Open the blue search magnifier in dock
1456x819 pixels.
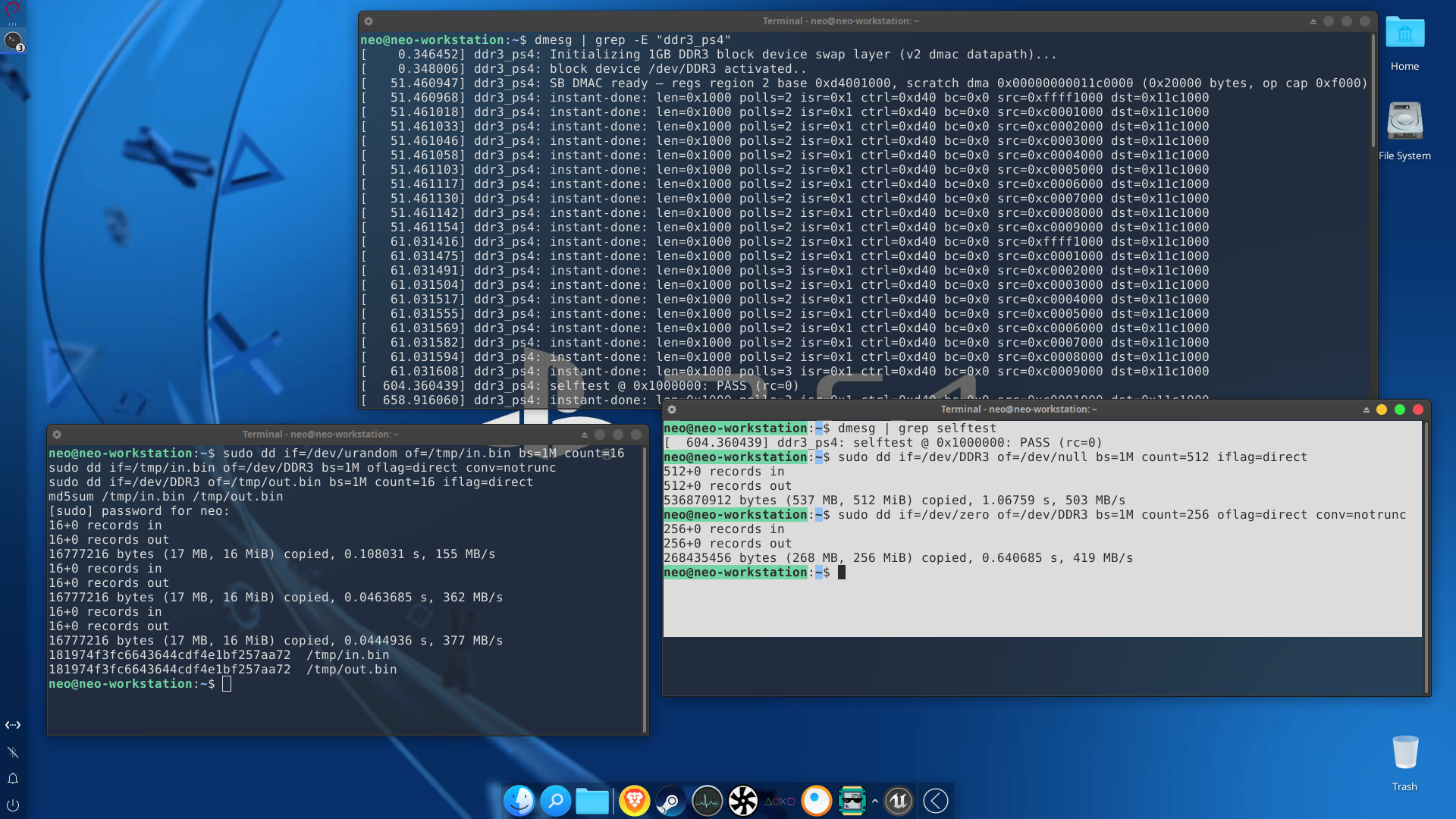pos(556,801)
